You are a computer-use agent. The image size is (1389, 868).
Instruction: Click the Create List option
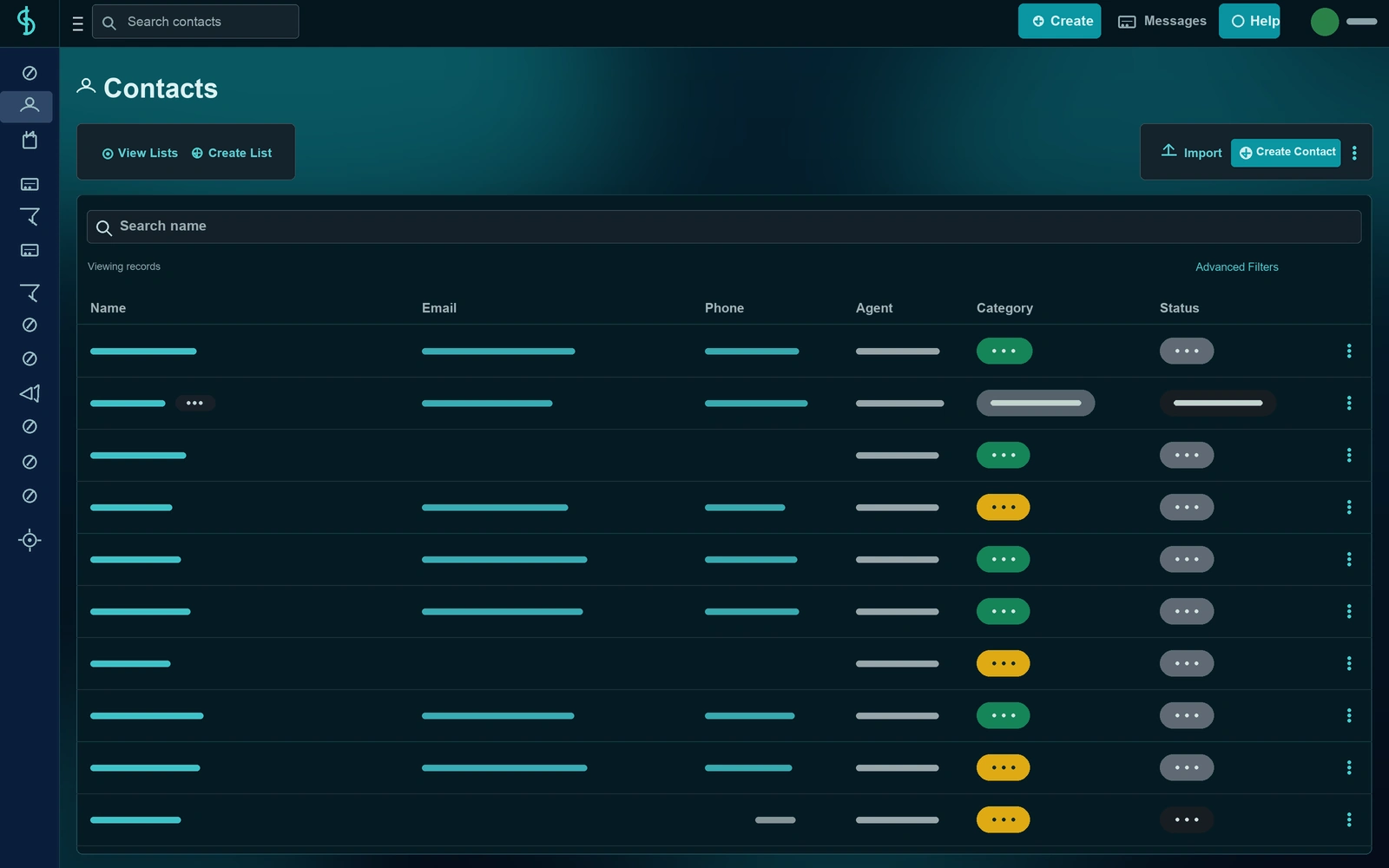click(x=232, y=153)
